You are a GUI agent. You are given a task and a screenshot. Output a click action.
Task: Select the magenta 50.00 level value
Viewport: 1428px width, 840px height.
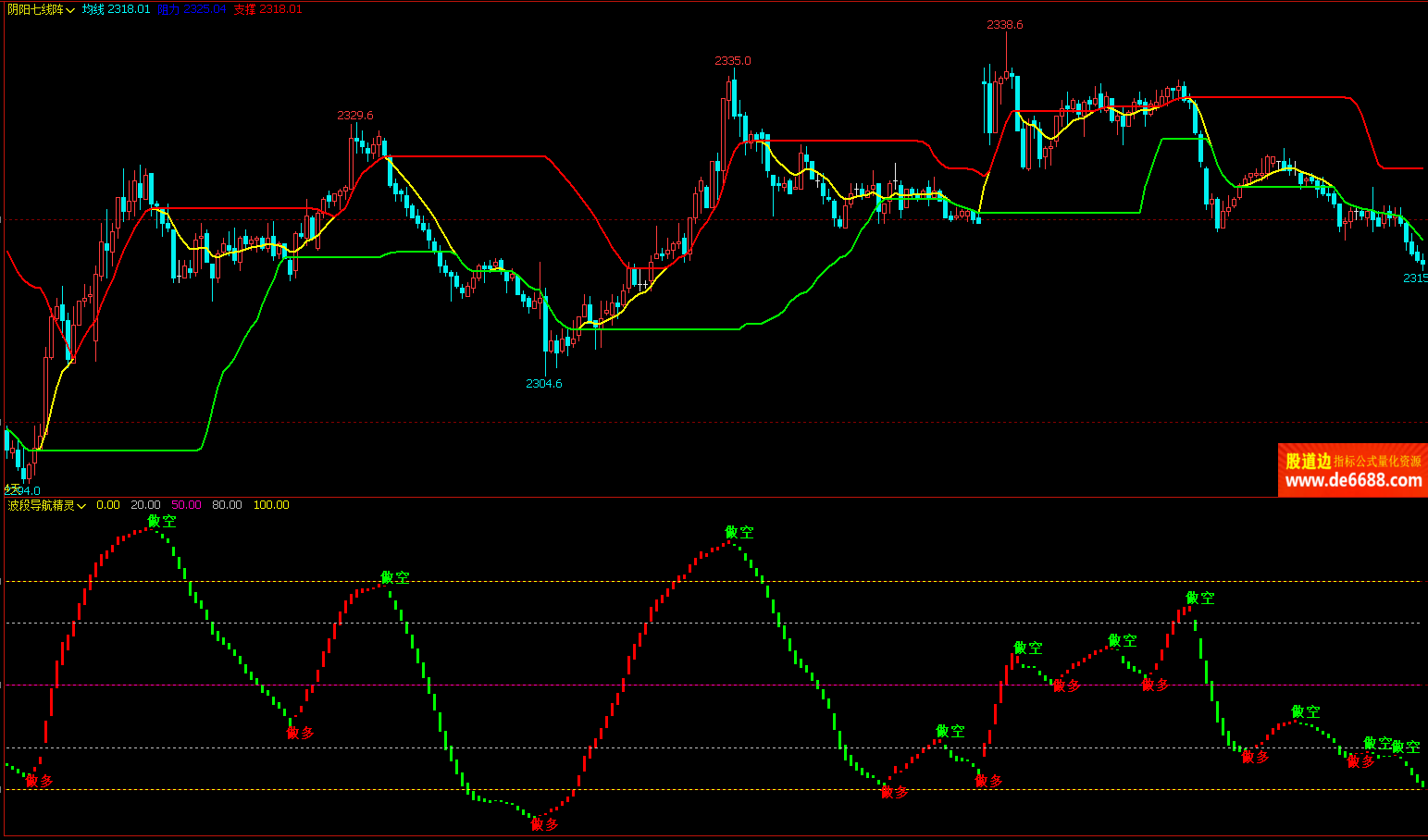pos(186,505)
